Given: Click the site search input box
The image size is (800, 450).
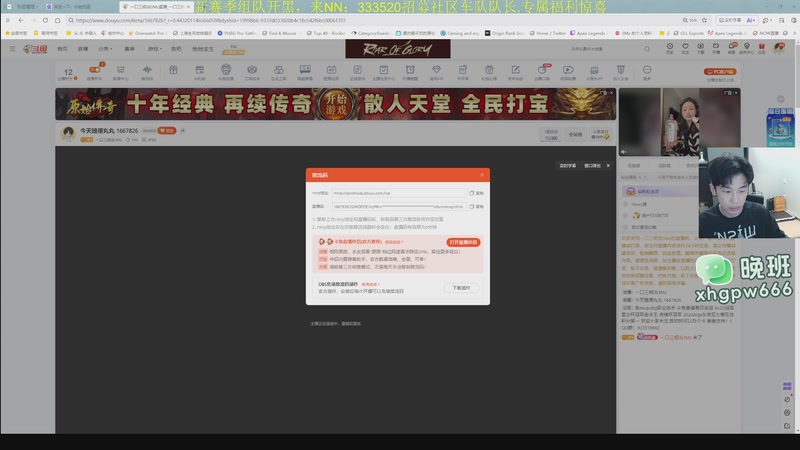Looking at the screenshot, I should click(x=606, y=49).
